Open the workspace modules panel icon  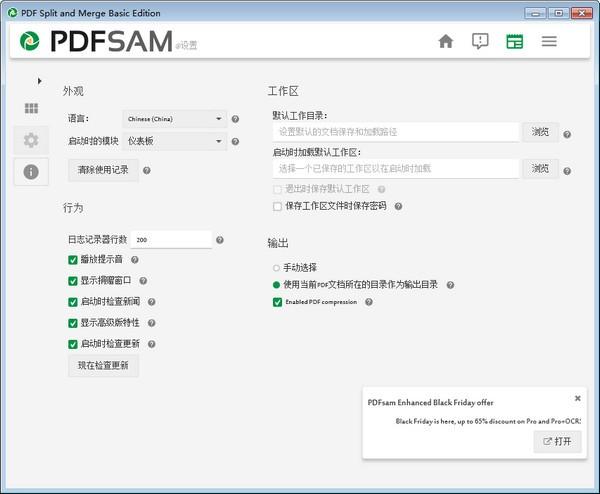pyautogui.click(x=514, y=41)
